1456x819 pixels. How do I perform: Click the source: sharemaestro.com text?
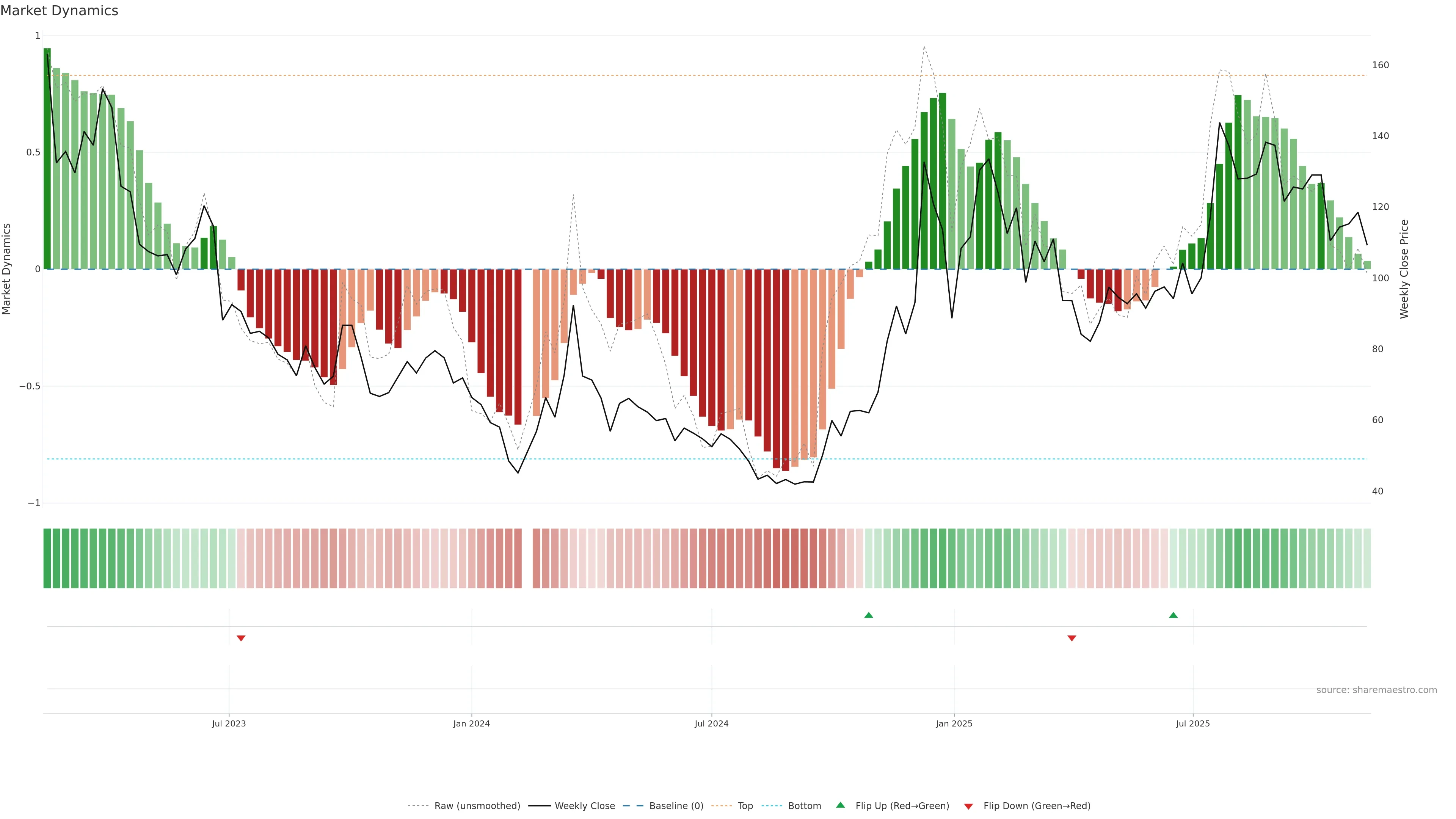1376,690
